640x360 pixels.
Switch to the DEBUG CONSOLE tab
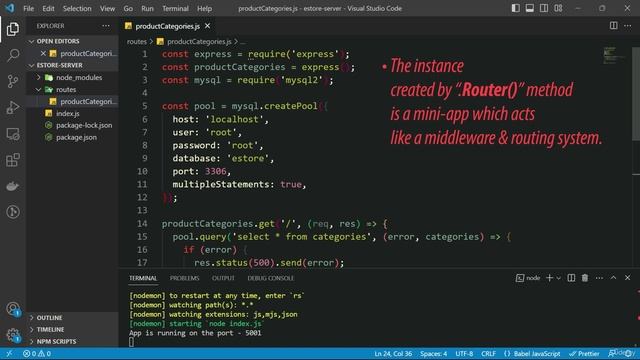coord(271,278)
